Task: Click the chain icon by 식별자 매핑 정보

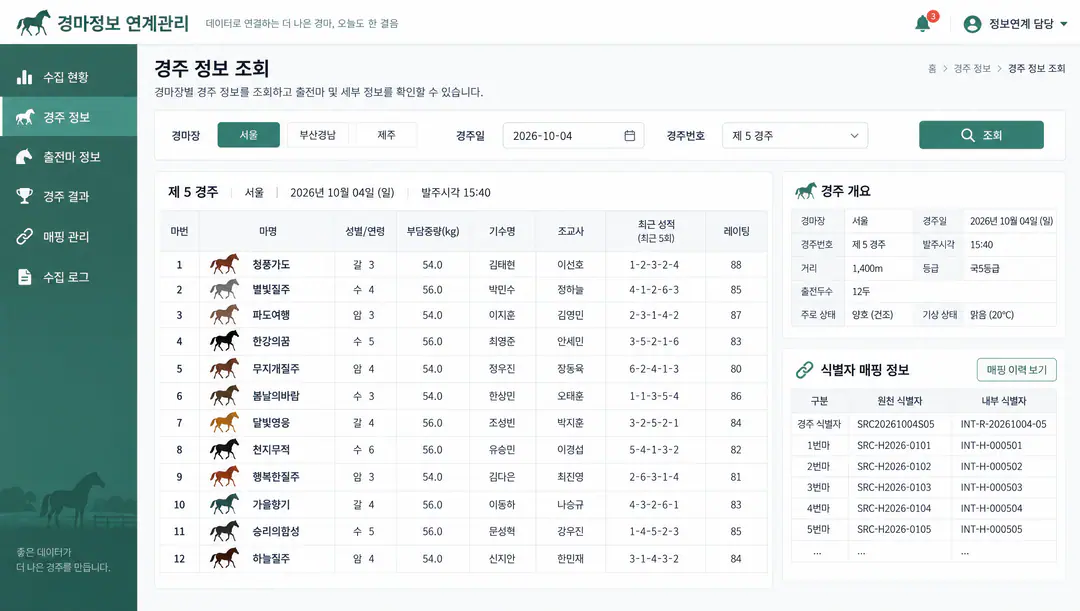Action: 804,370
